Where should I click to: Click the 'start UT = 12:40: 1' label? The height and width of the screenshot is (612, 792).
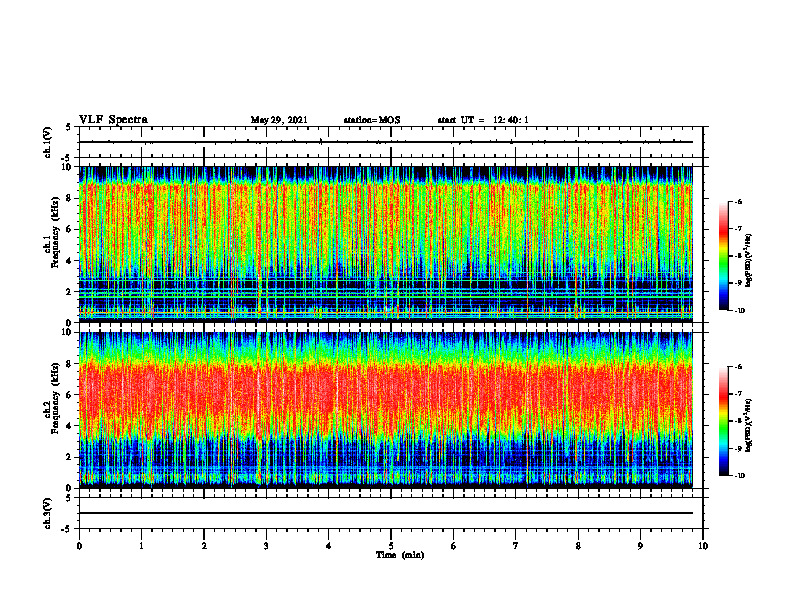click(x=483, y=120)
